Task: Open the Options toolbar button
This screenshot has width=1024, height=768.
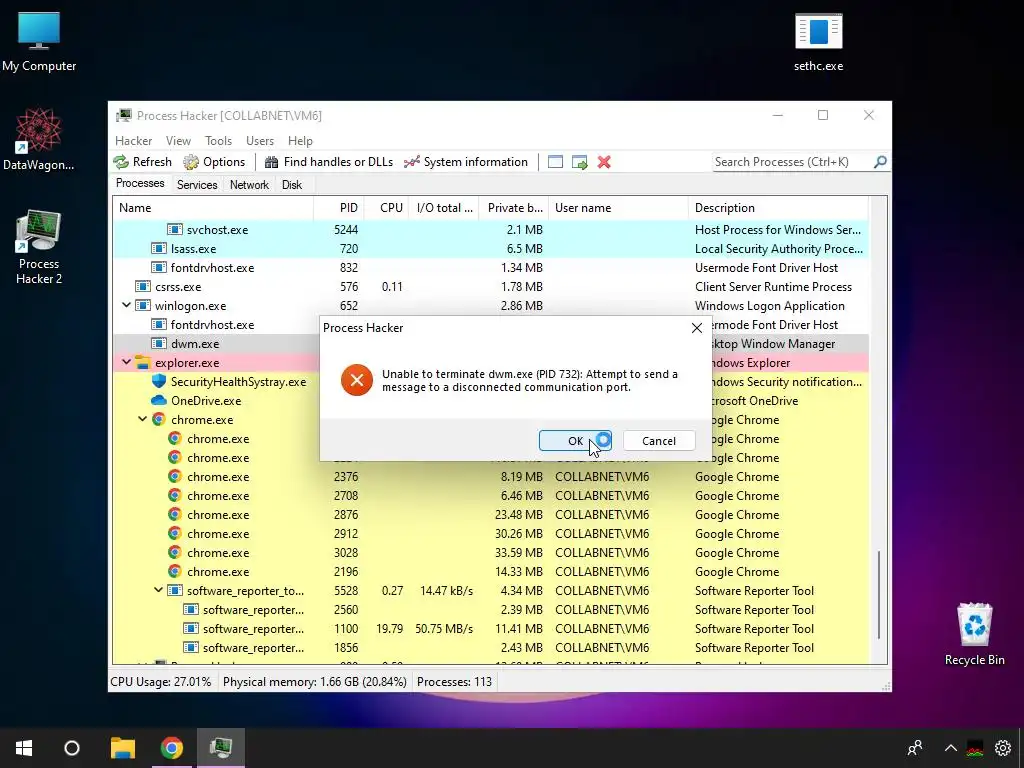Action: (214, 162)
